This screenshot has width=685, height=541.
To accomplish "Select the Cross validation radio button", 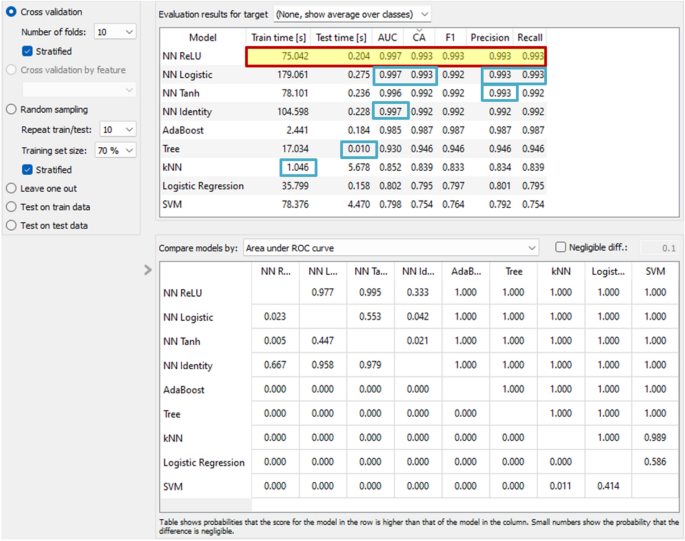I will (x=13, y=12).
